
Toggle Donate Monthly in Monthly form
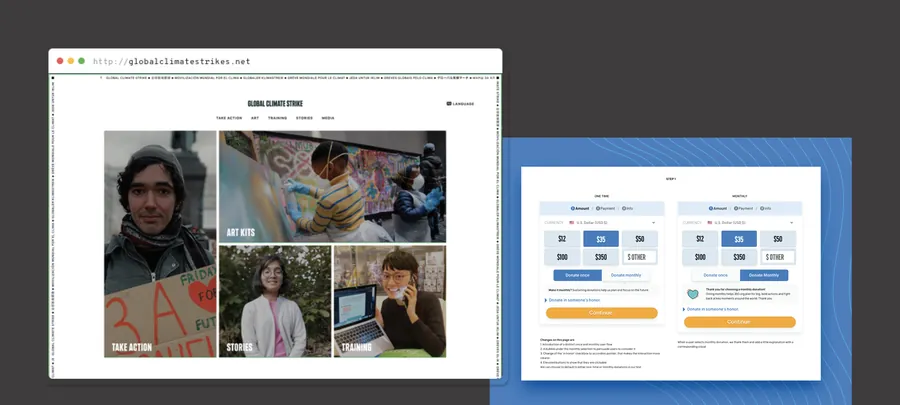click(764, 275)
